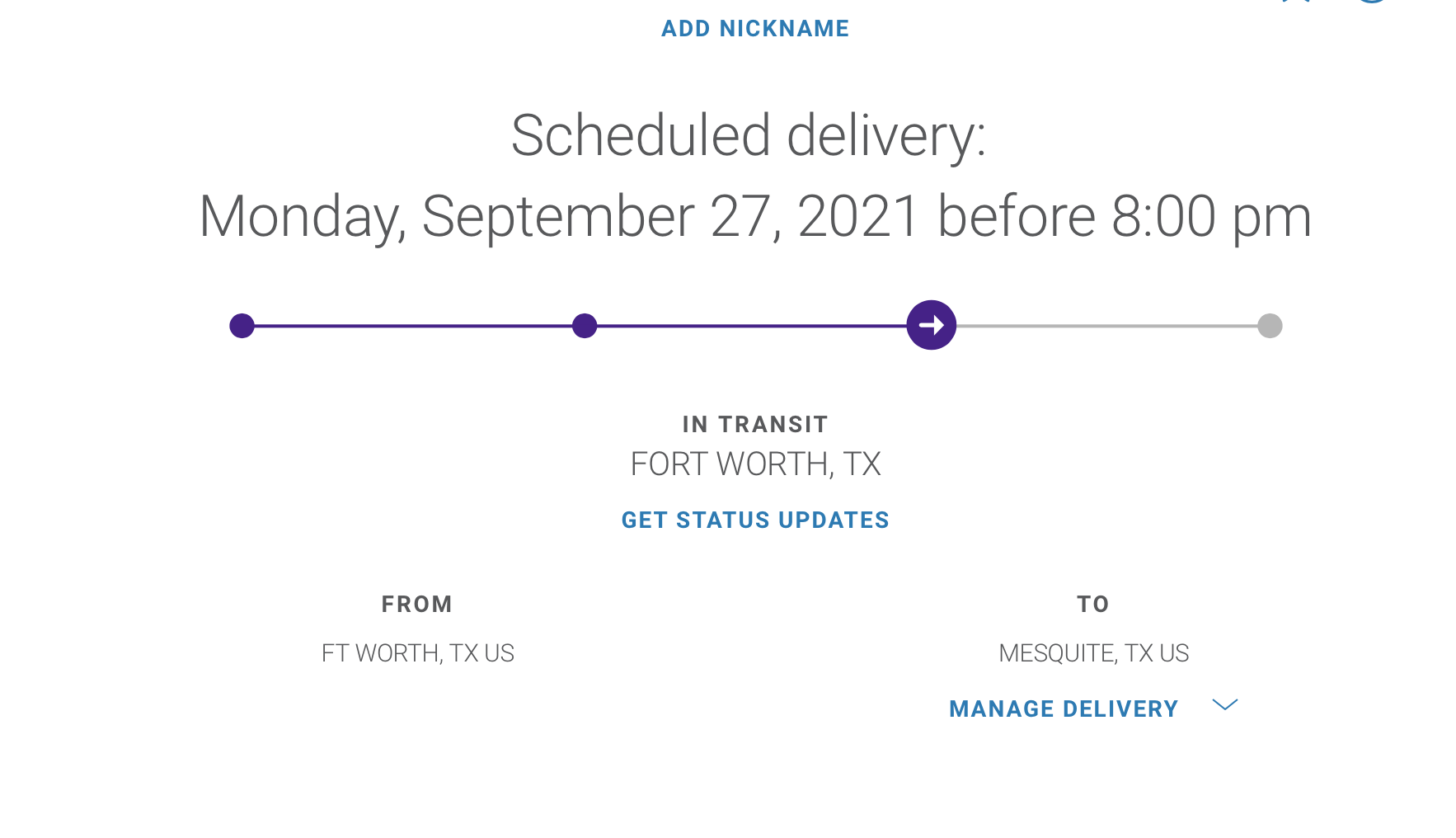Screen dimensions: 1456x838
Task: Click the ADD NICKNAME link
Action: [x=755, y=28]
